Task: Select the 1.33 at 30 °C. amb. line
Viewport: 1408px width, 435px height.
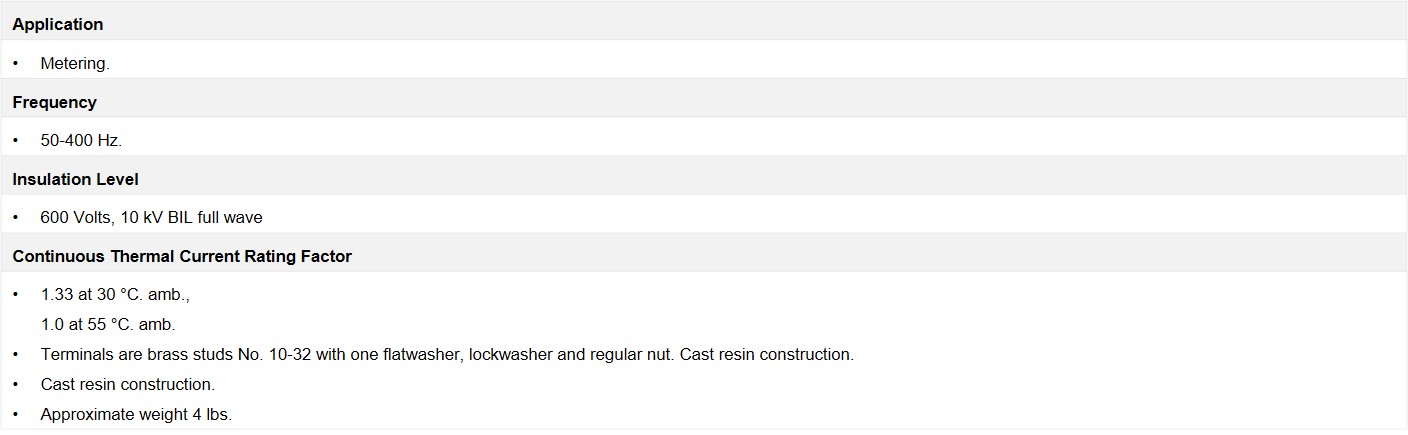Action: [x=115, y=295]
